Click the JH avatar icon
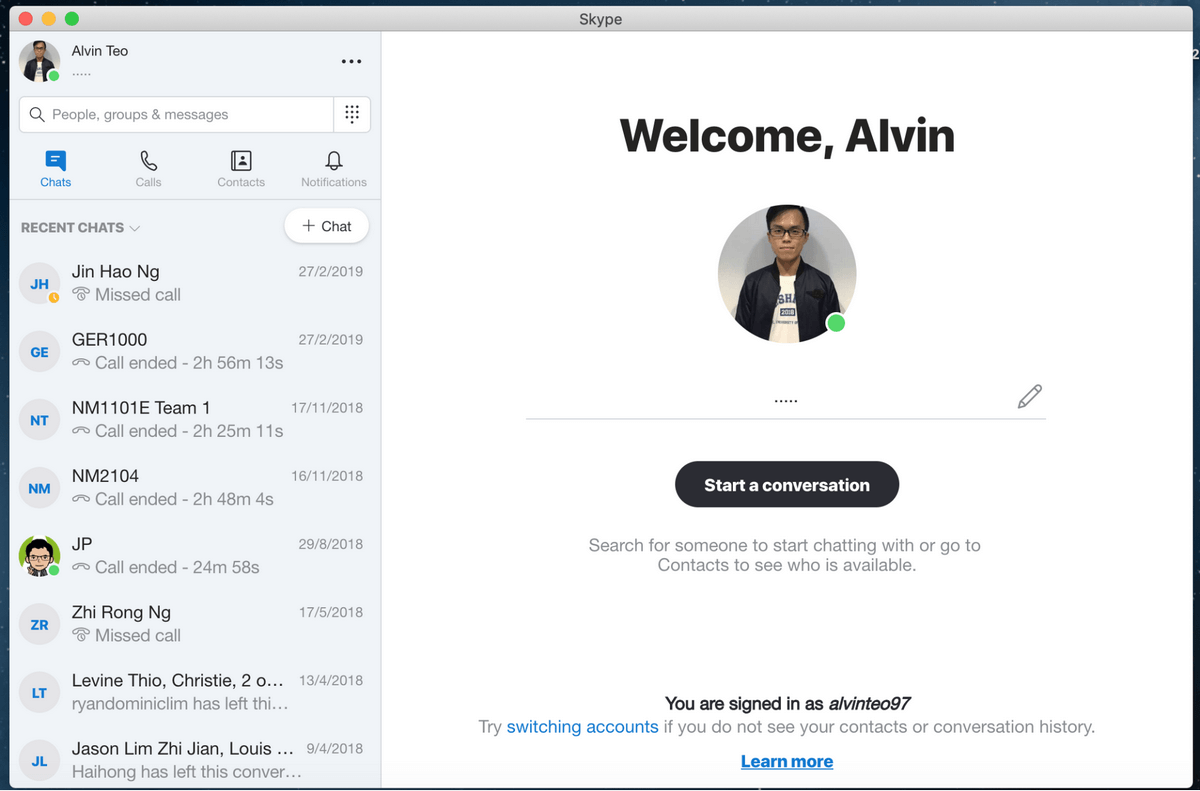Image resolution: width=1200 pixels, height=791 pixels. [x=39, y=284]
